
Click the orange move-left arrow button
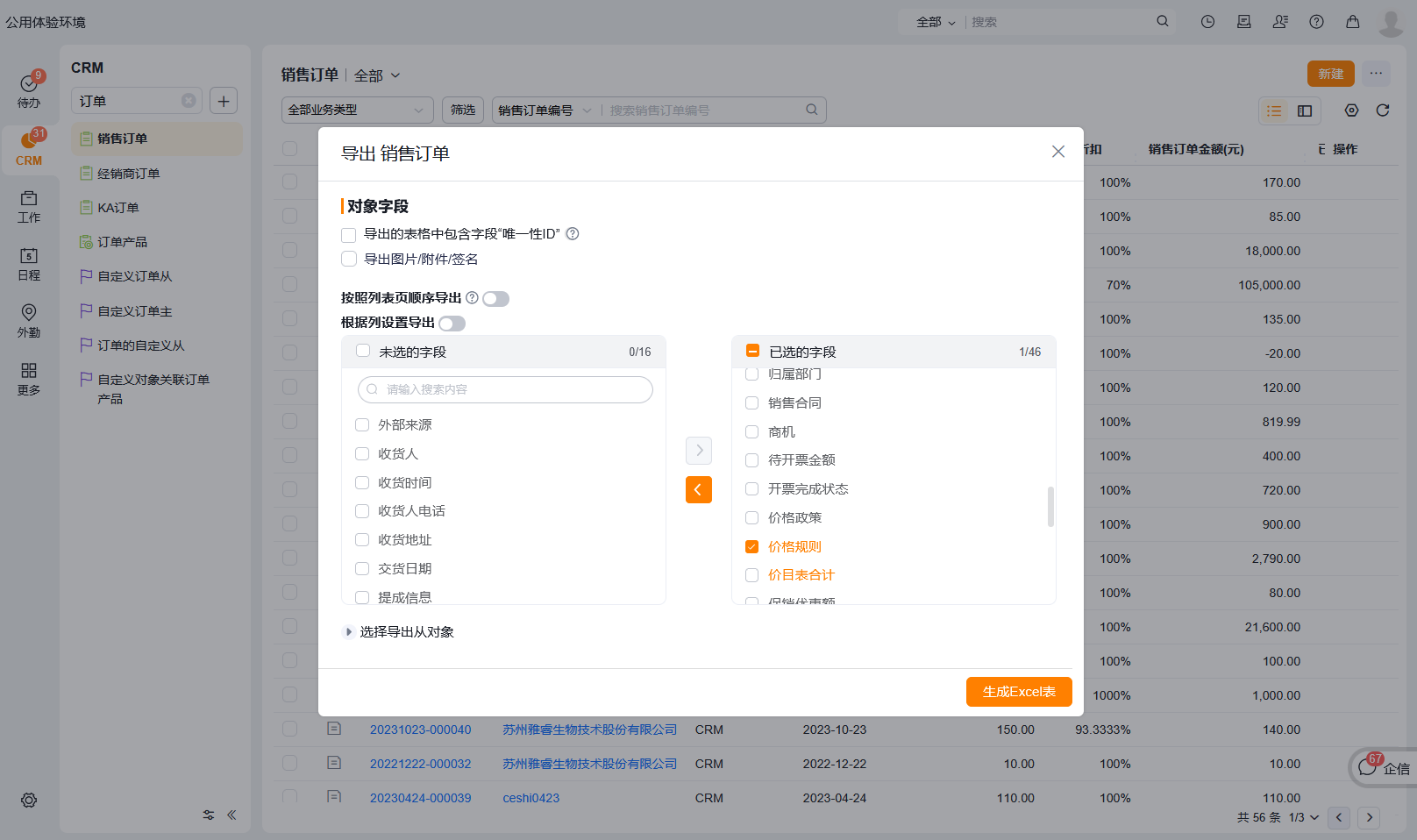tap(698, 489)
